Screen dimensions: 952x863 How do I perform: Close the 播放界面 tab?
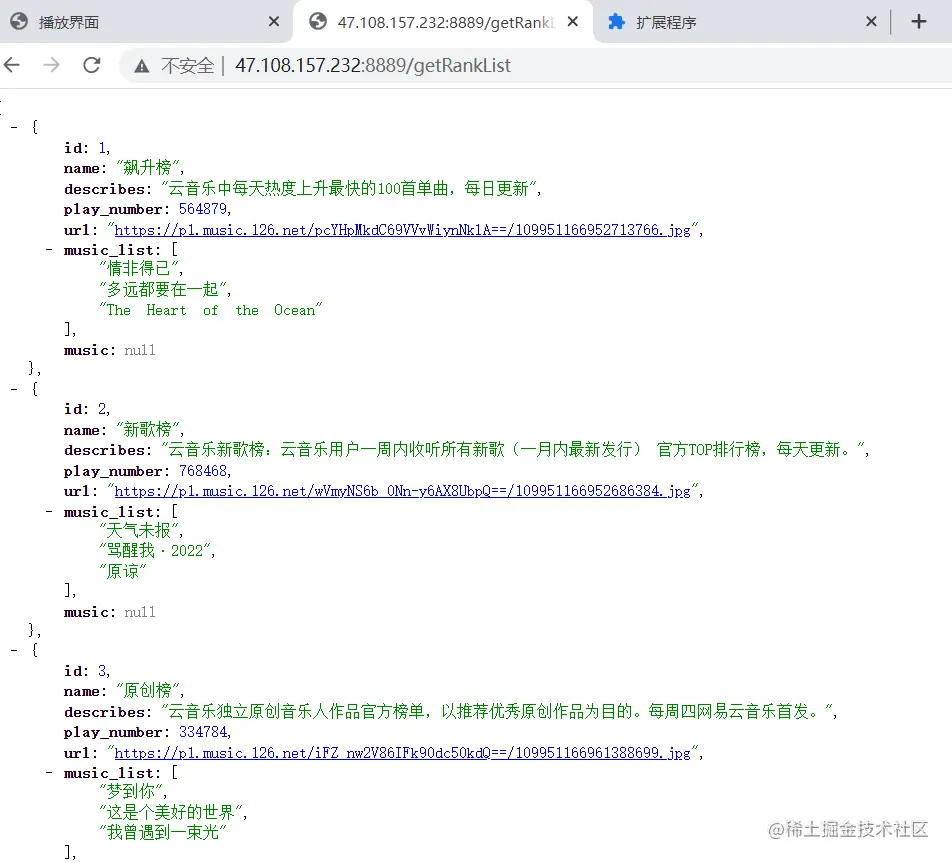(x=274, y=22)
